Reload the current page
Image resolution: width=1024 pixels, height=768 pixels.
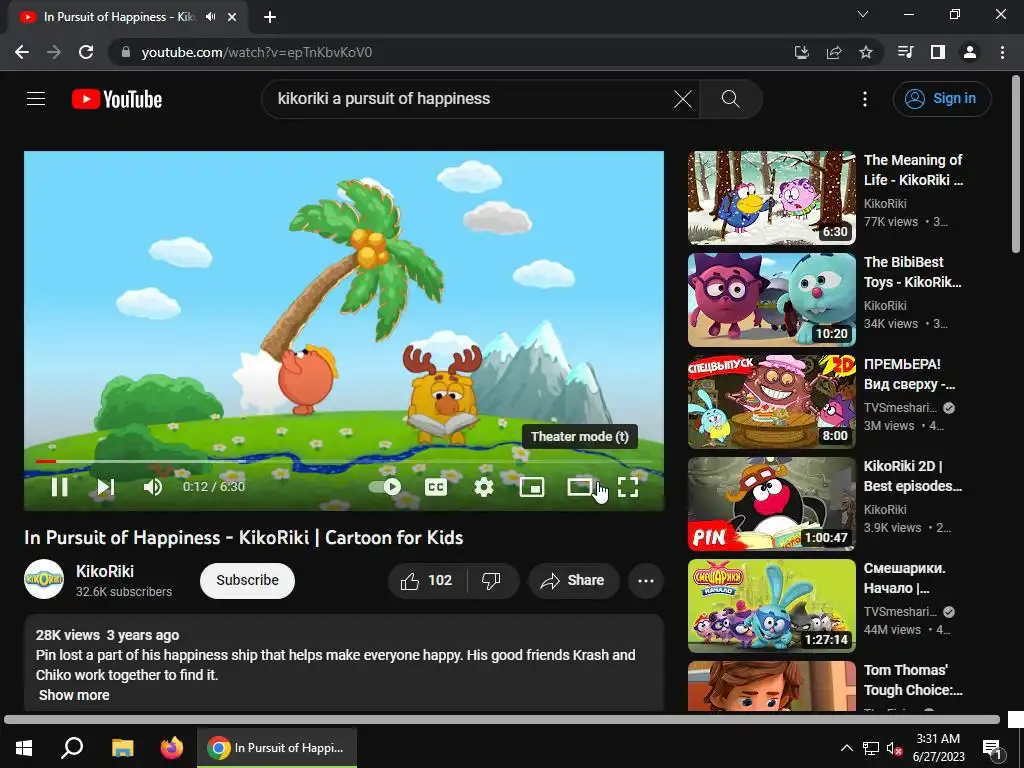coord(86,52)
